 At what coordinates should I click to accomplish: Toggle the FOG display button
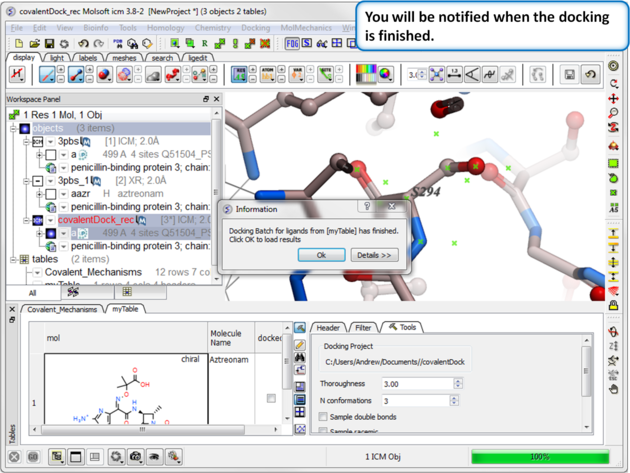tap(292, 43)
